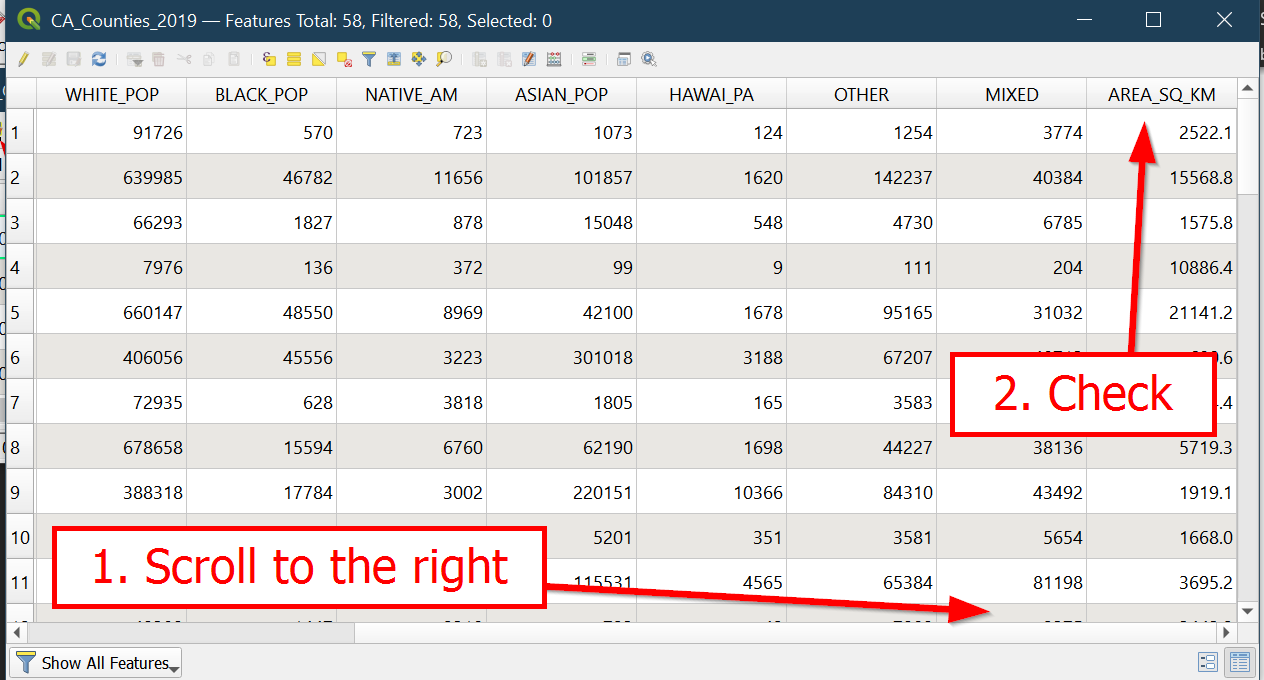Open select features by expression
1264x680 pixels.
[x=269, y=60]
